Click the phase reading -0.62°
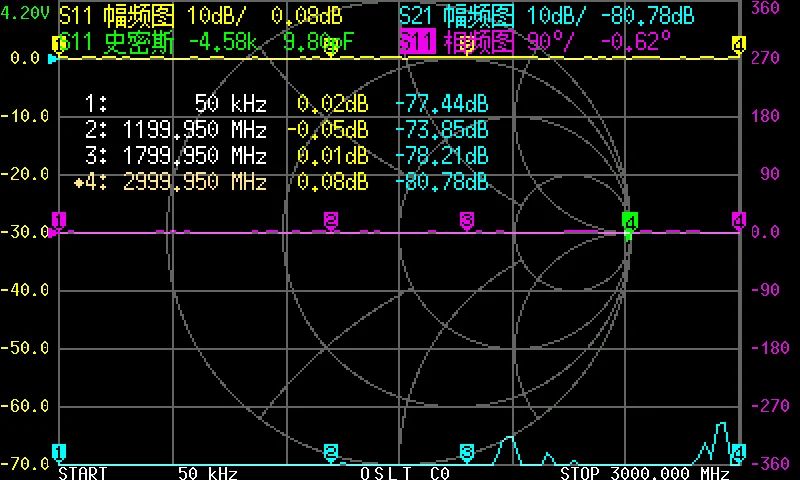The width and height of the screenshot is (800, 480). click(x=636, y=41)
